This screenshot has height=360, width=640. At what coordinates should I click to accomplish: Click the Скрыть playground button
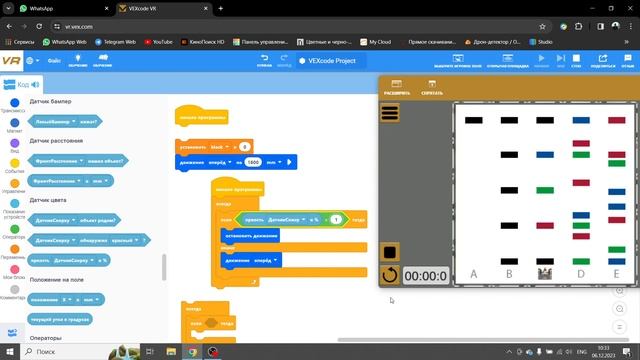[x=432, y=87]
